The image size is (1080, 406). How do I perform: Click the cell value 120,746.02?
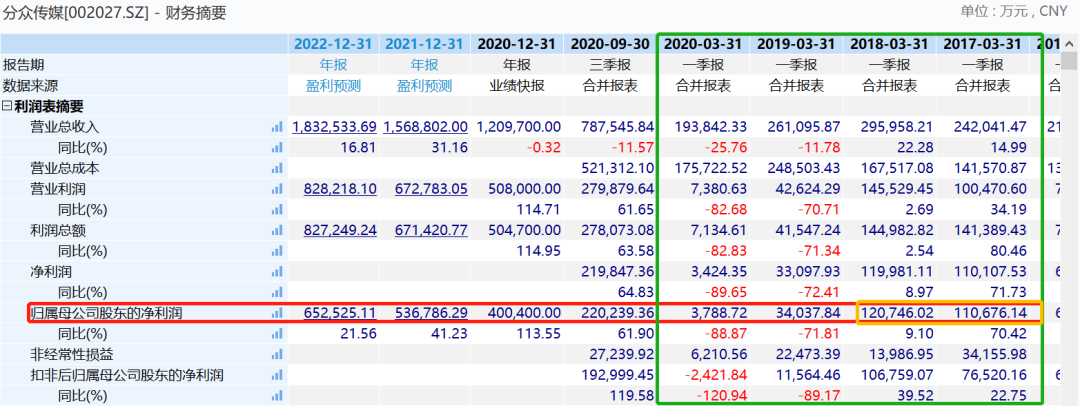pos(897,313)
